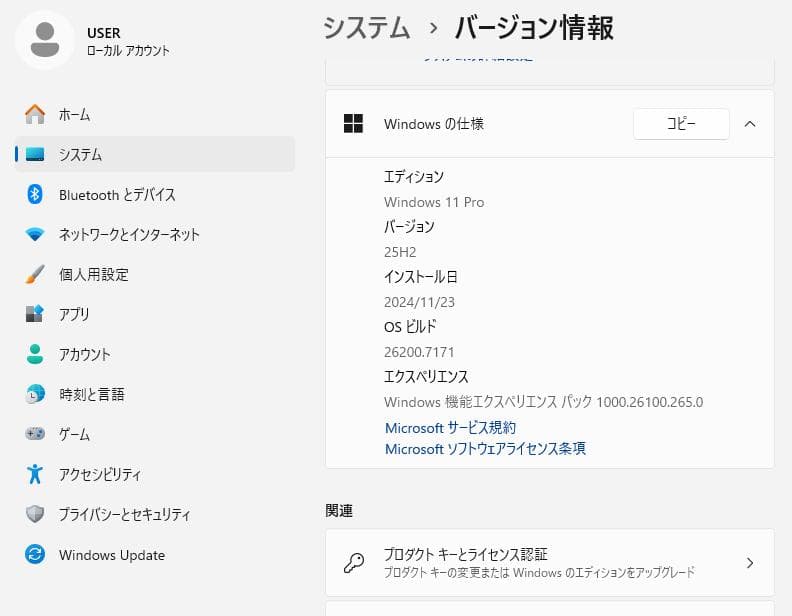Click the game controller icon
The image size is (792, 616).
point(35,434)
